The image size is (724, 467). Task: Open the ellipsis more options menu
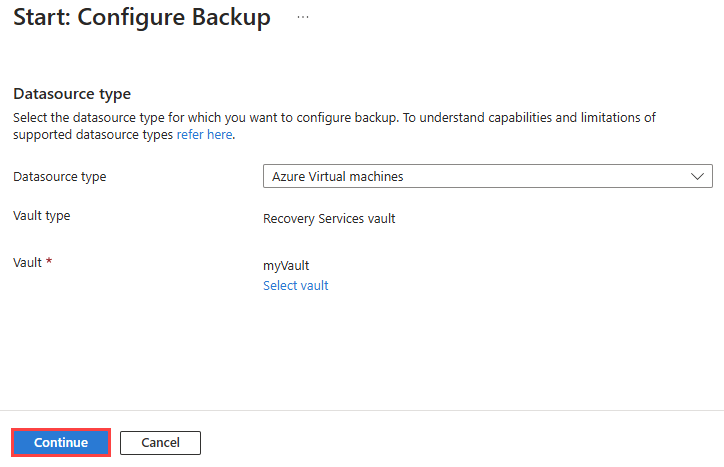coord(303,19)
